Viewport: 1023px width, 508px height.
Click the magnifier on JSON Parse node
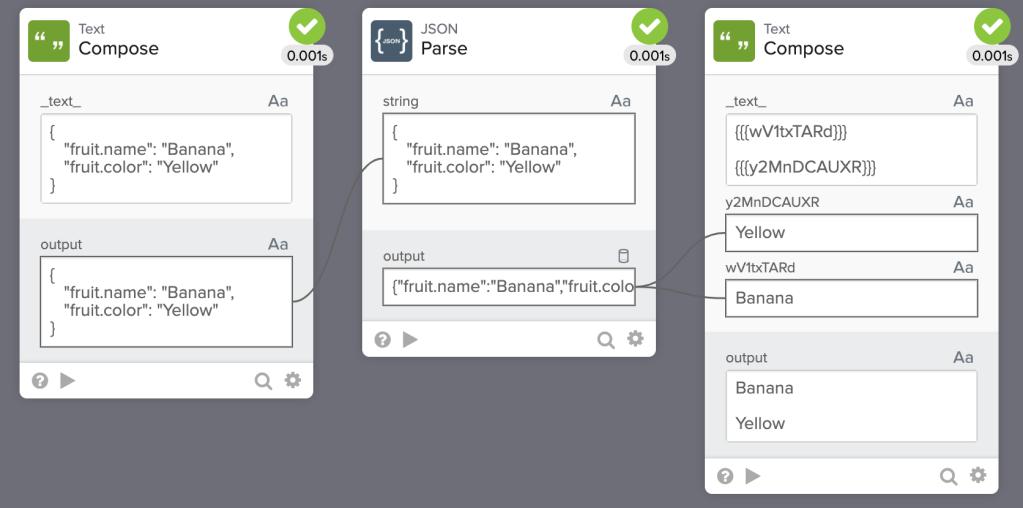(x=605, y=339)
